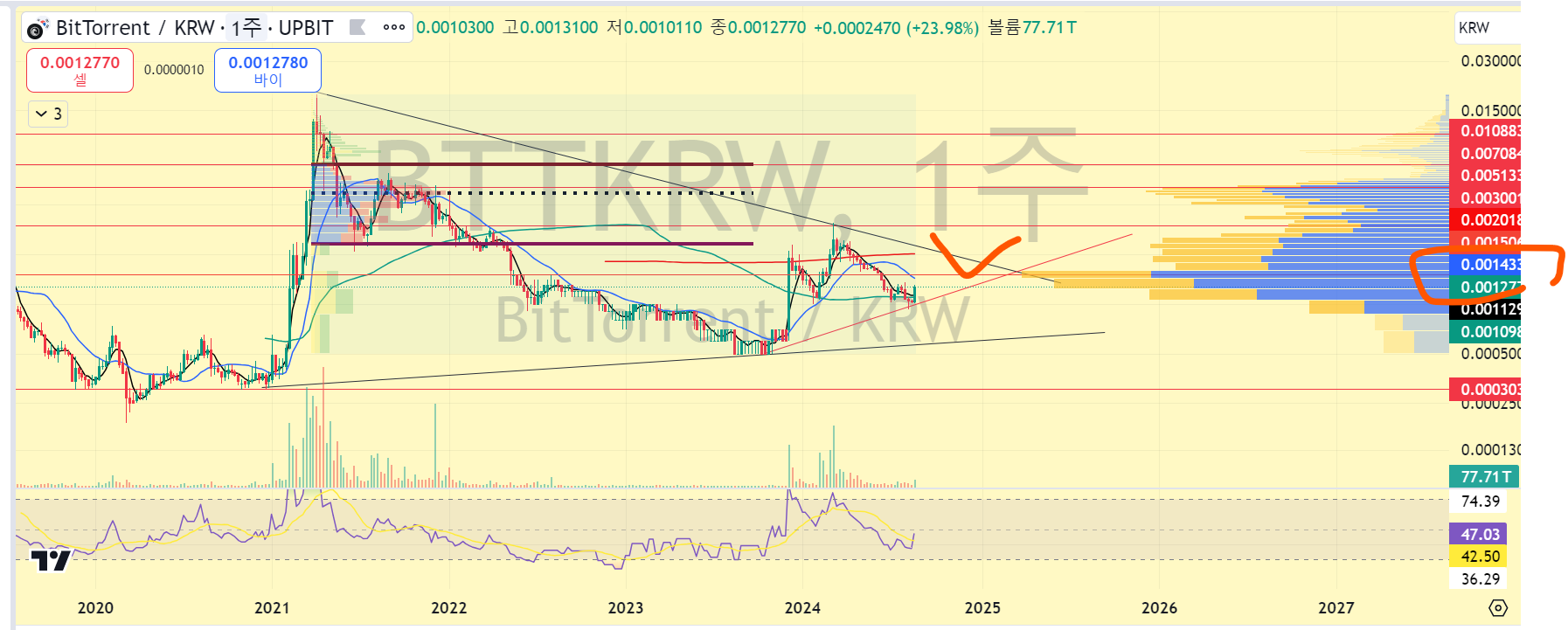The width and height of the screenshot is (1568, 630).
Task: Click the blue 0.0012780 buy button
Action: point(267,70)
